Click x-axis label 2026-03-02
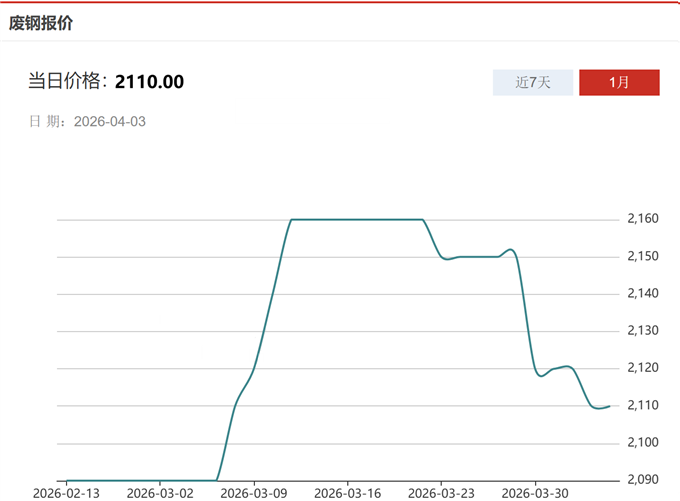This screenshot has width=680, height=501. tap(160, 493)
